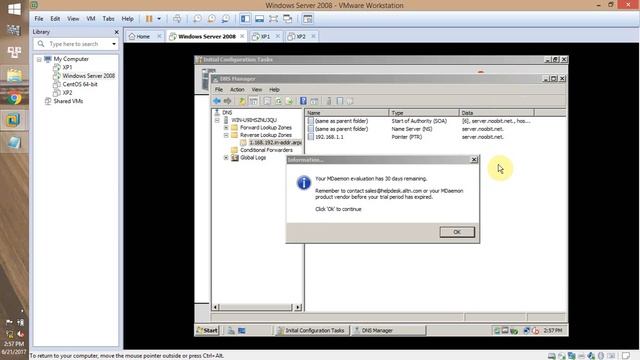
Task: Select Conditional Forwarders in the DNS tree
Action: point(266,150)
